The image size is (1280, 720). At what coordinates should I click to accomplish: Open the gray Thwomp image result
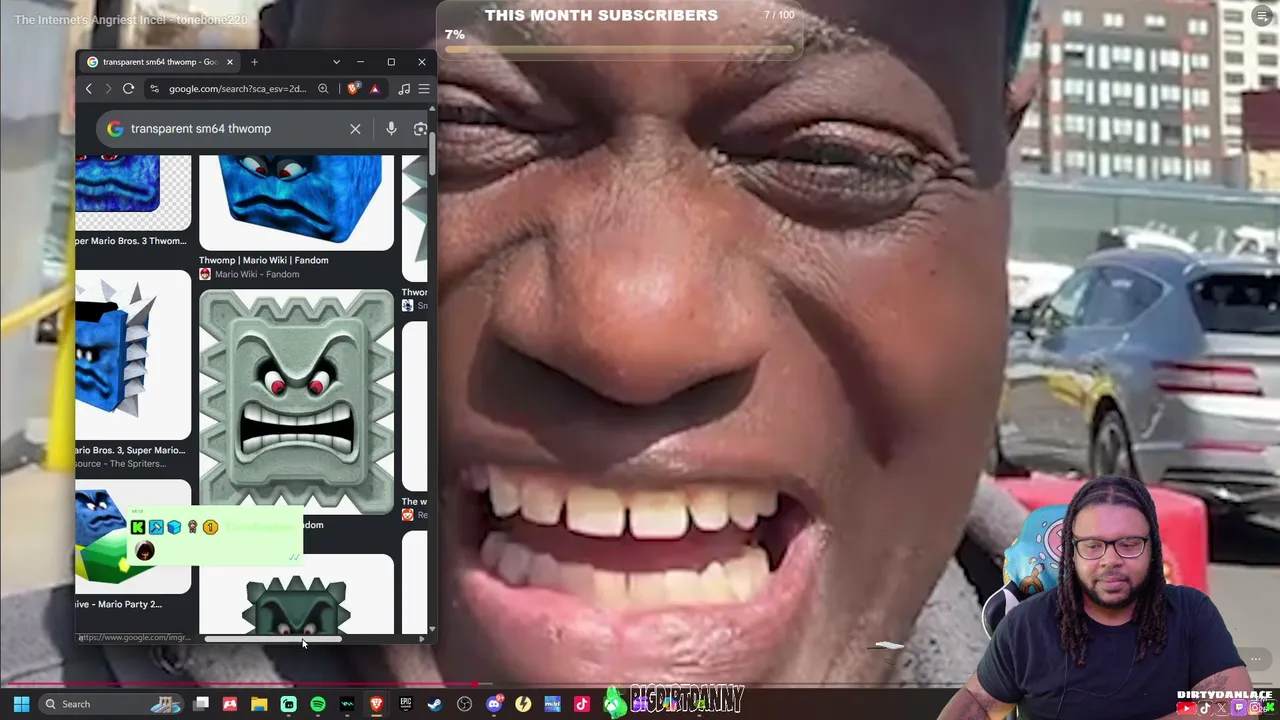point(296,402)
